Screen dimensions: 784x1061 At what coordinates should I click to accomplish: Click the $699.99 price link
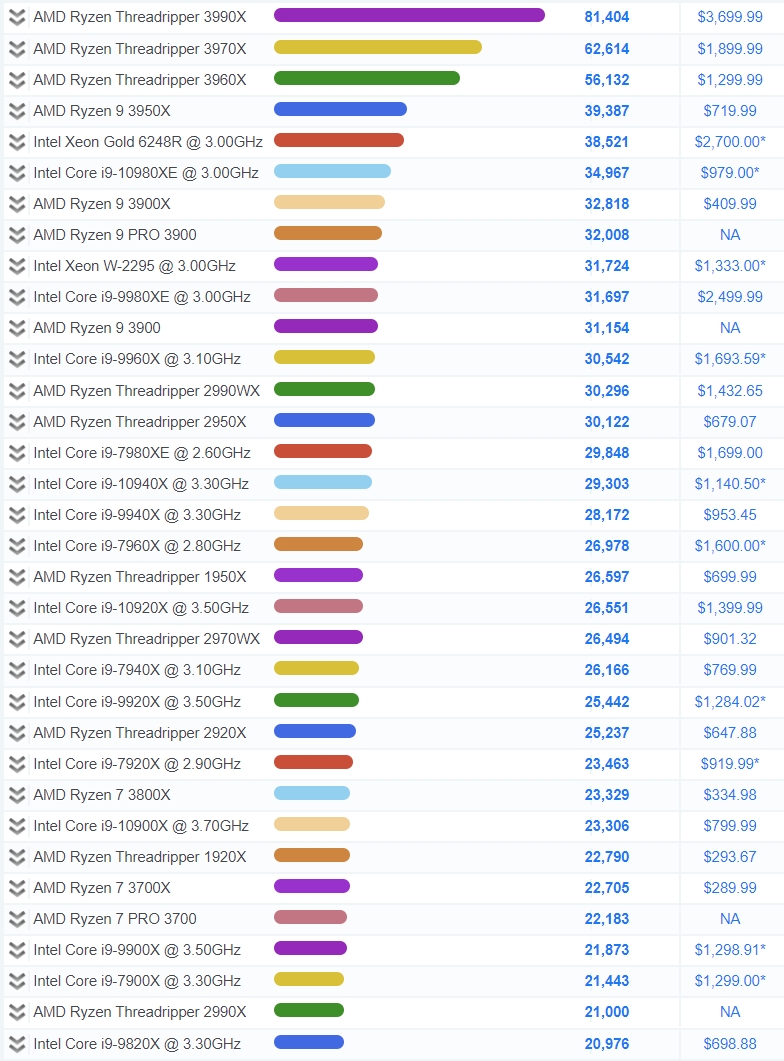[x=730, y=577]
